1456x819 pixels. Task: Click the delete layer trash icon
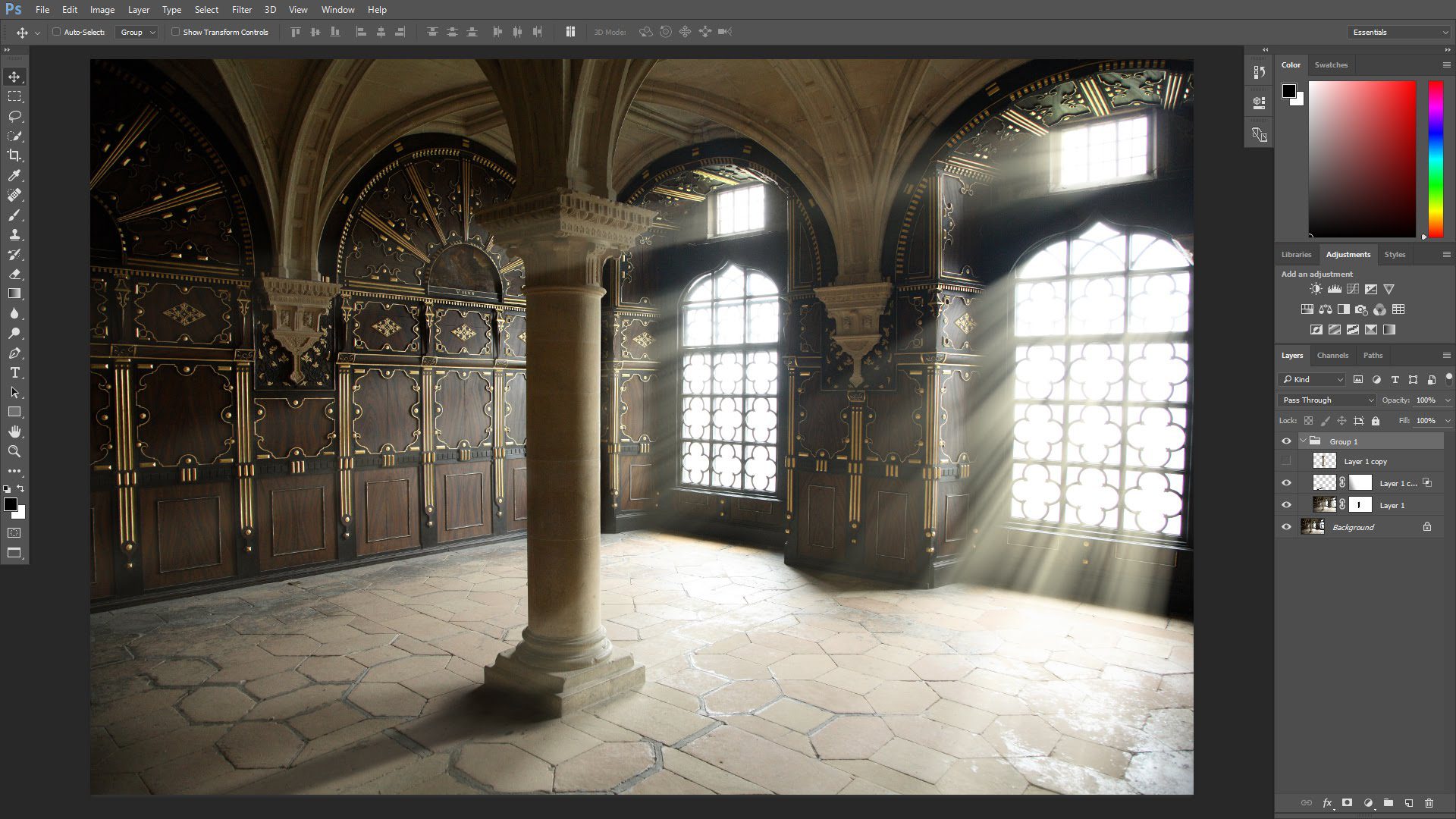click(1429, 802)
